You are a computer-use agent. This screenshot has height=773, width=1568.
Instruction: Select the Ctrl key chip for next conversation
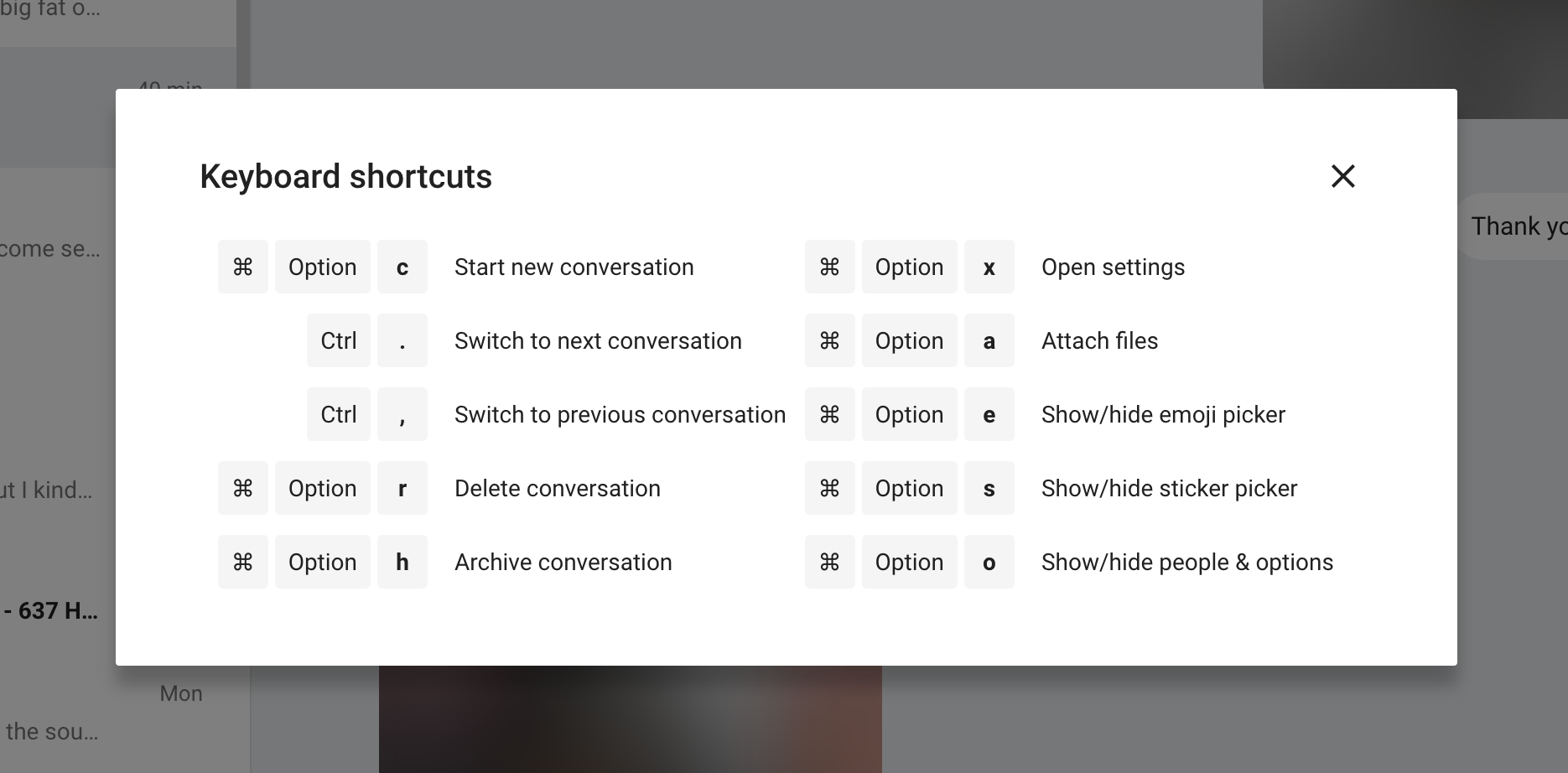(x=338, y=340)
